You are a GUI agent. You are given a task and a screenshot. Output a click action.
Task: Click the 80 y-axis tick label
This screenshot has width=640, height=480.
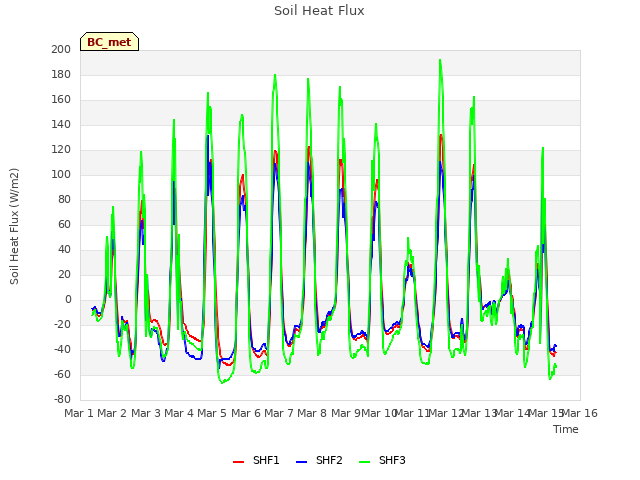pyautogui.click(x=64, y=200)
